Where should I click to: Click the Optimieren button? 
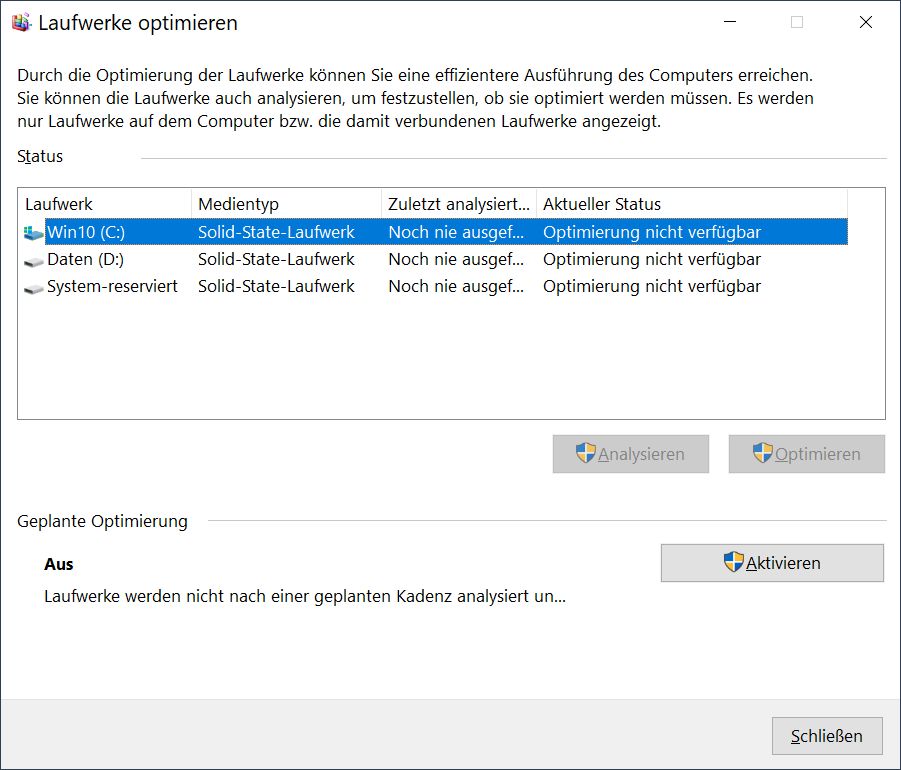(807, 454)
